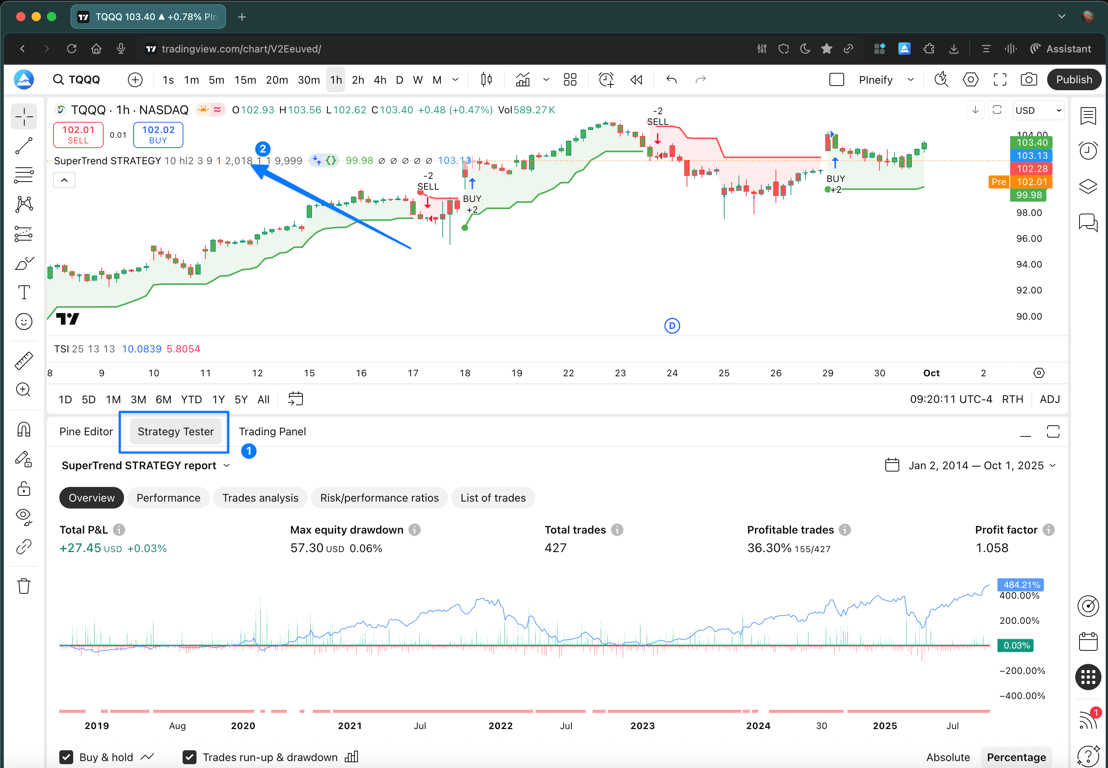Open the indicators menu icon
This screenshot has height=768, width=1108.
tap(523, 80)
